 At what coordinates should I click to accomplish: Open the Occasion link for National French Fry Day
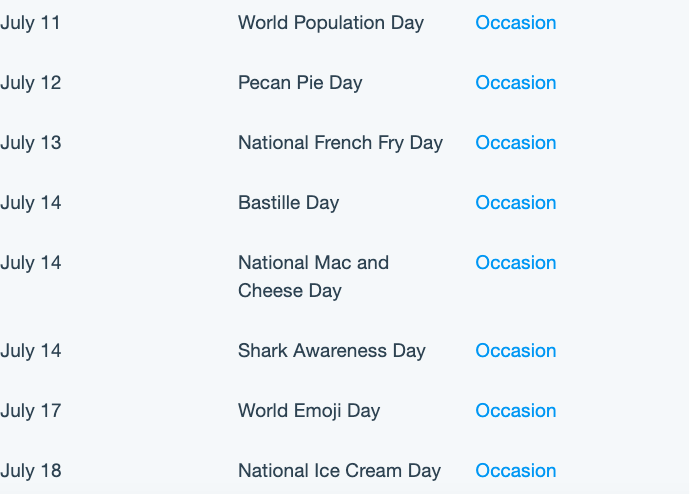pos(516,142)
